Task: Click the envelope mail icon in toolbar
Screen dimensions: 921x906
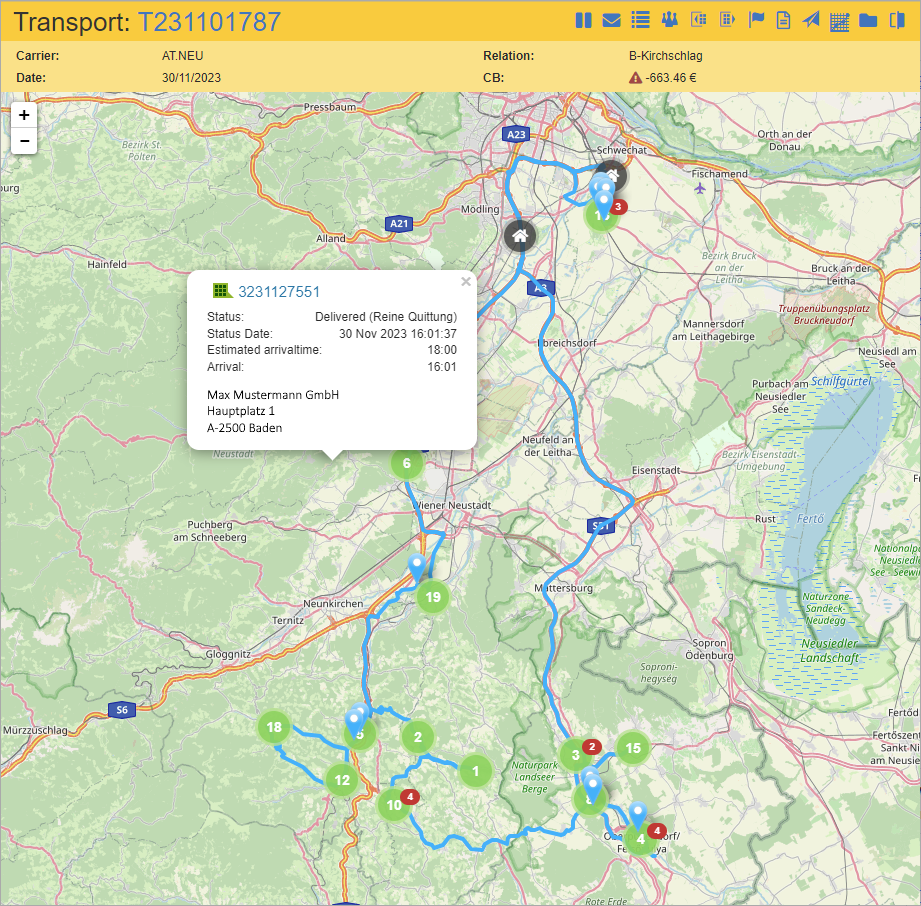Action: point(611,20)
